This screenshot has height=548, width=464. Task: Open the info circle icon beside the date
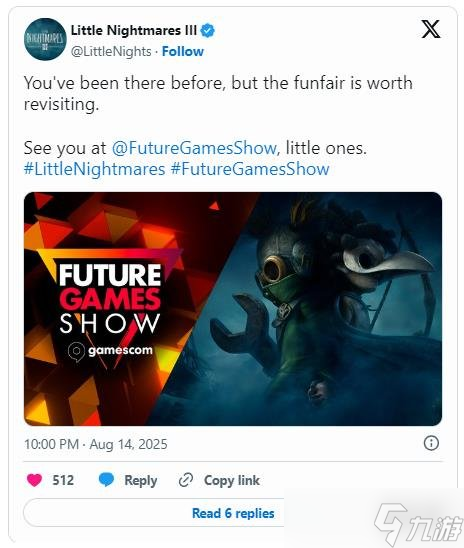pos(431,443)
